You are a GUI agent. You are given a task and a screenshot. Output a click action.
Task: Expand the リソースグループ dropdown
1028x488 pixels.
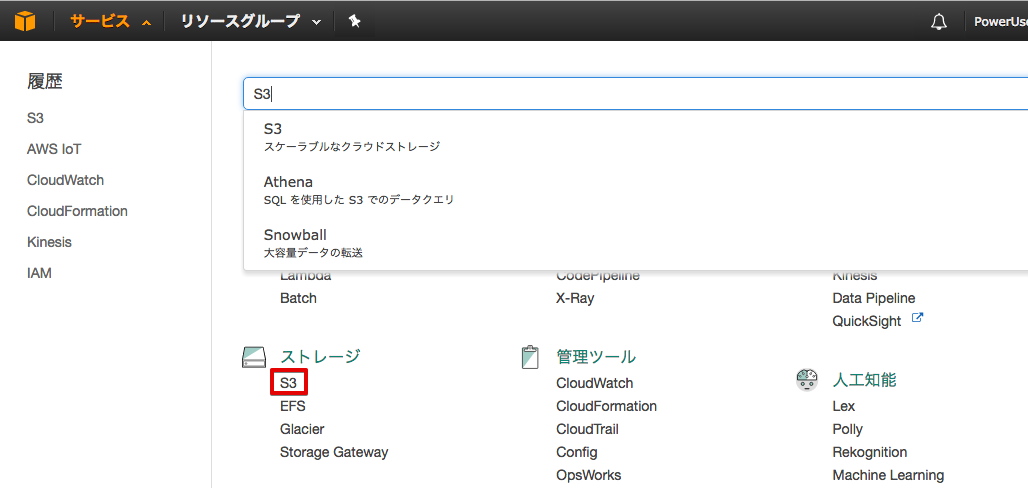[x=251, y=22]
